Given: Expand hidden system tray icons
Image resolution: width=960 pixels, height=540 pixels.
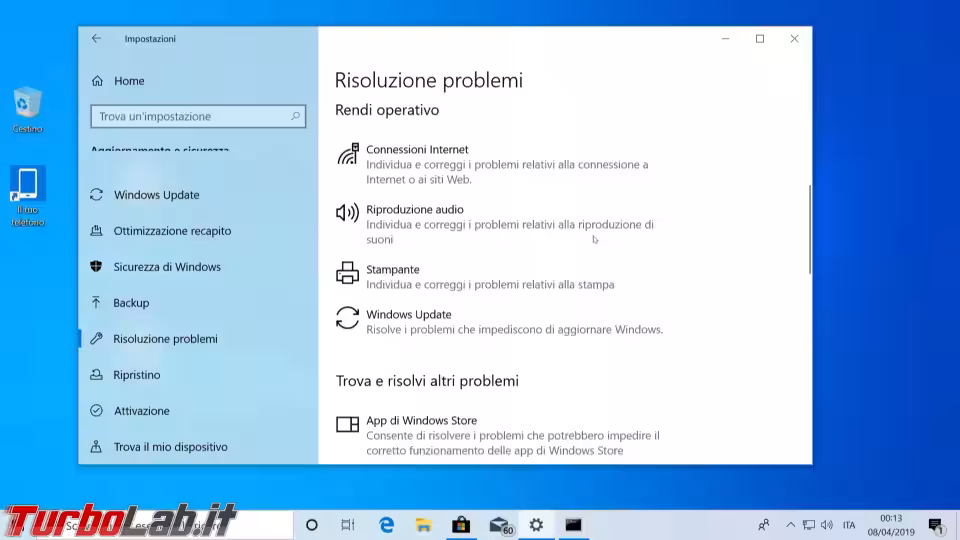Looking at the screenshot, I should pos(790,525).
